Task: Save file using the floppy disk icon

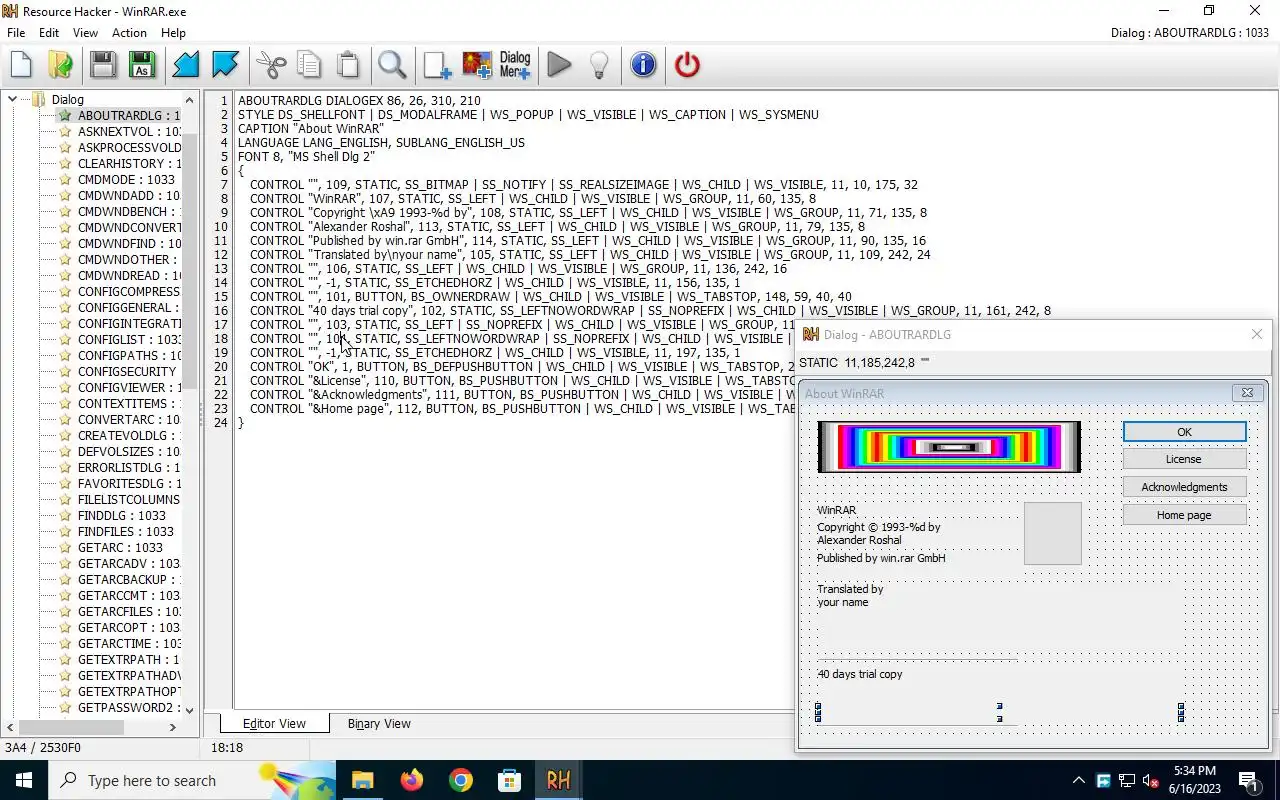Action: point(102,65)
